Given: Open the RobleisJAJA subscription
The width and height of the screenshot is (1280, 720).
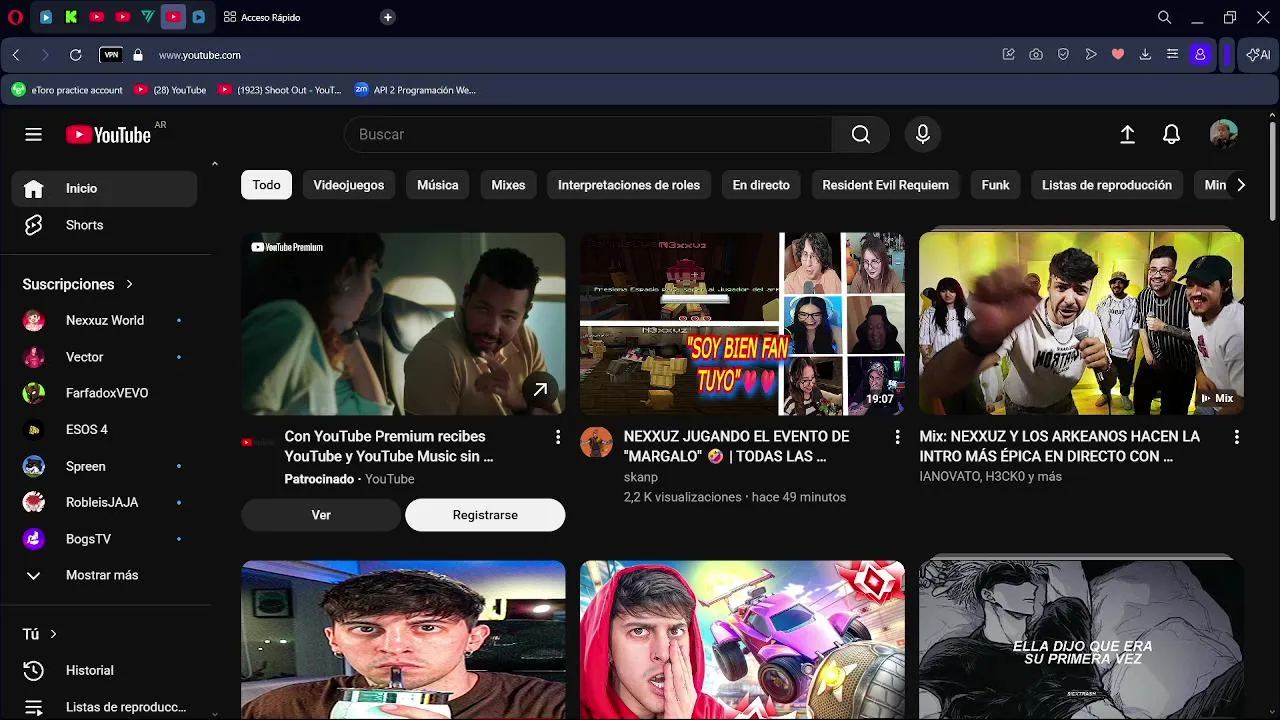Looking at the screenshot, I should click(105, 502).
